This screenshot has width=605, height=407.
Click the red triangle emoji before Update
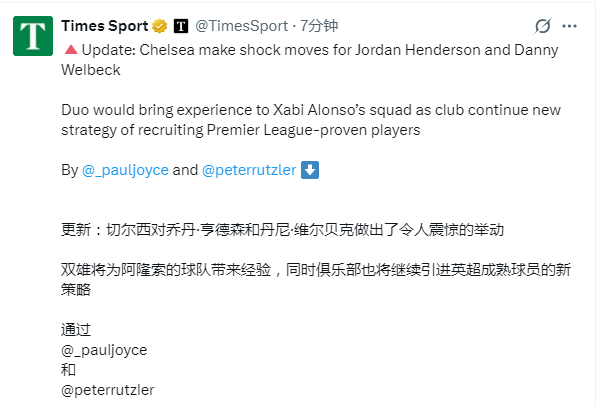71,50
